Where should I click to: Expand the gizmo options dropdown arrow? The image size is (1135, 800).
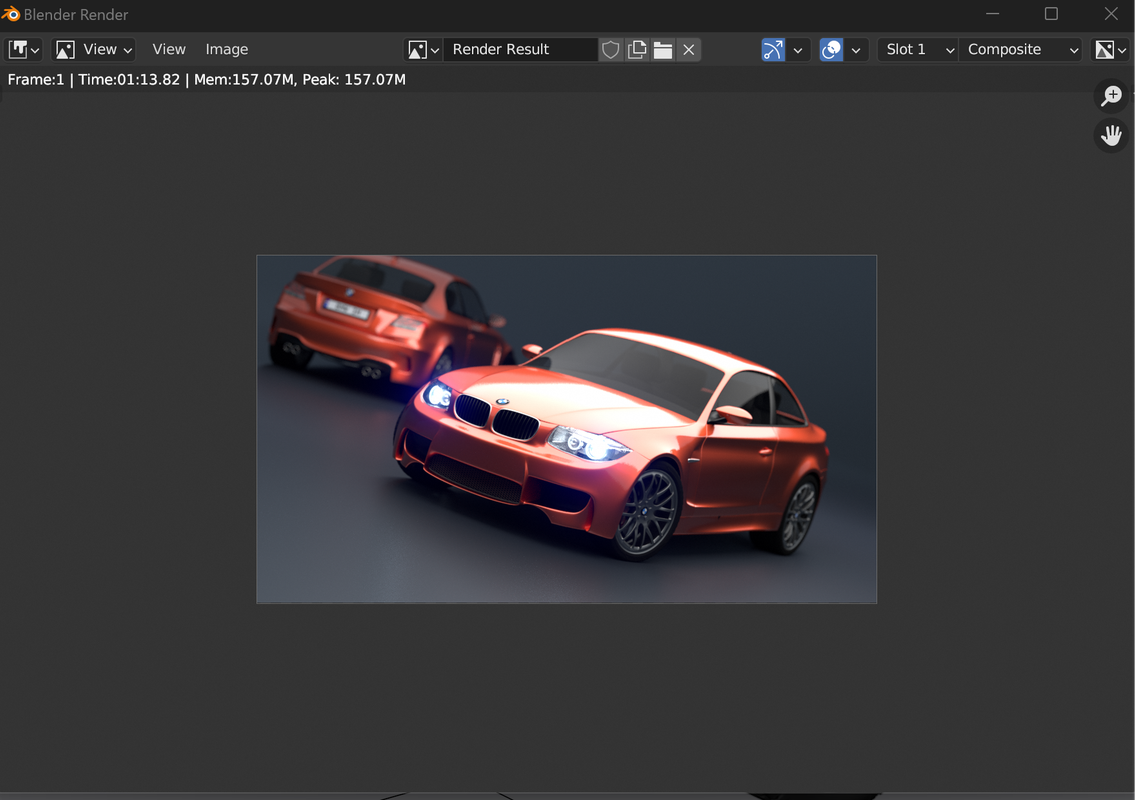tap(798, 49)
